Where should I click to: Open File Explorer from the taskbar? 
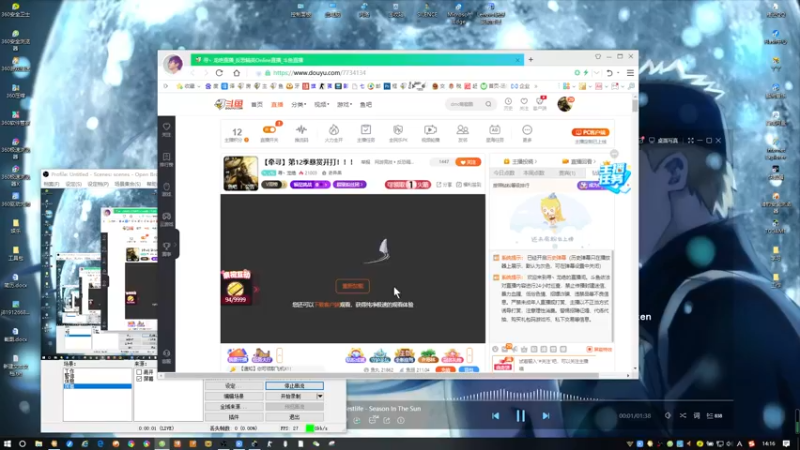tap(38, 444)
